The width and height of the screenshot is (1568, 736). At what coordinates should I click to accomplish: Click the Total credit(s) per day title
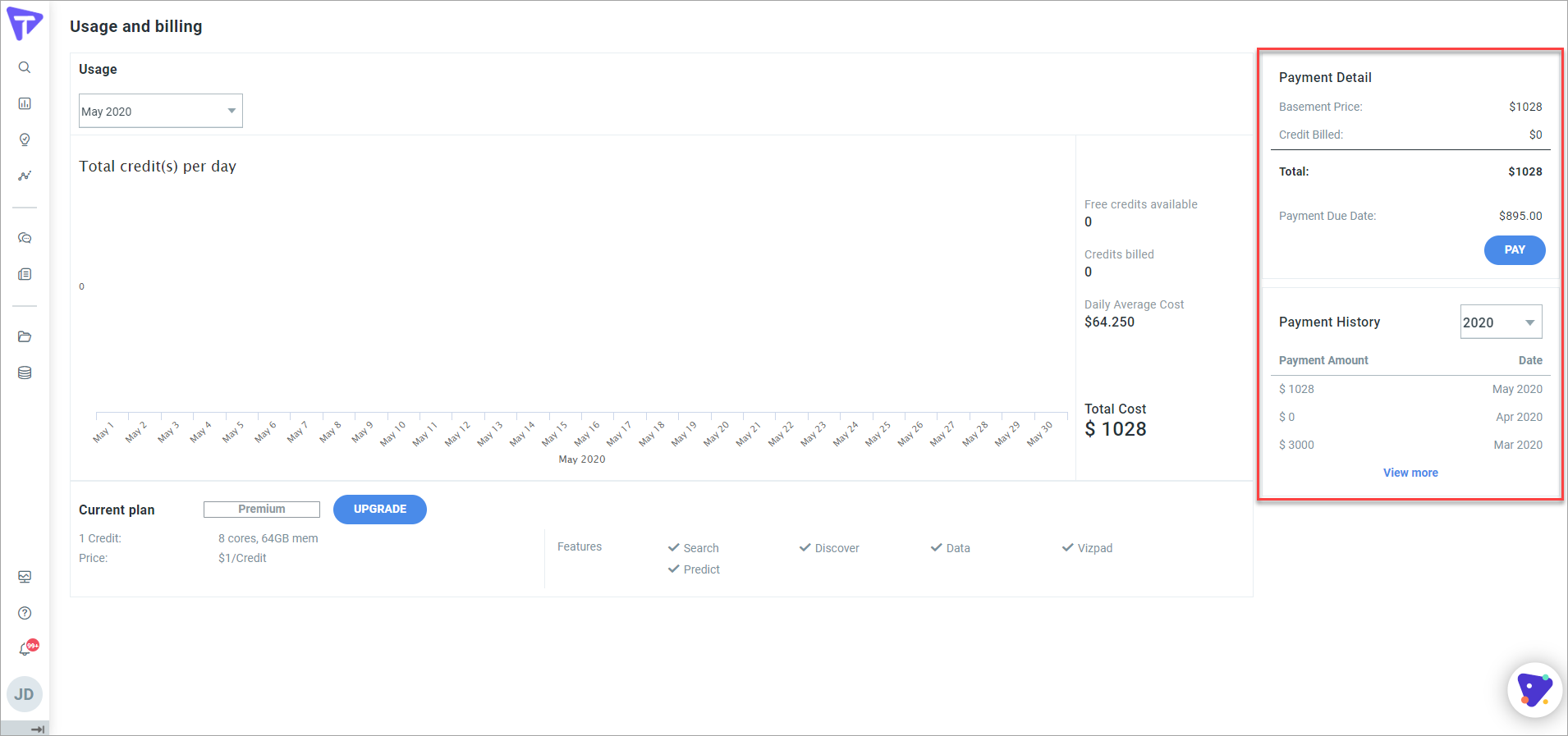tap(158, 166)
